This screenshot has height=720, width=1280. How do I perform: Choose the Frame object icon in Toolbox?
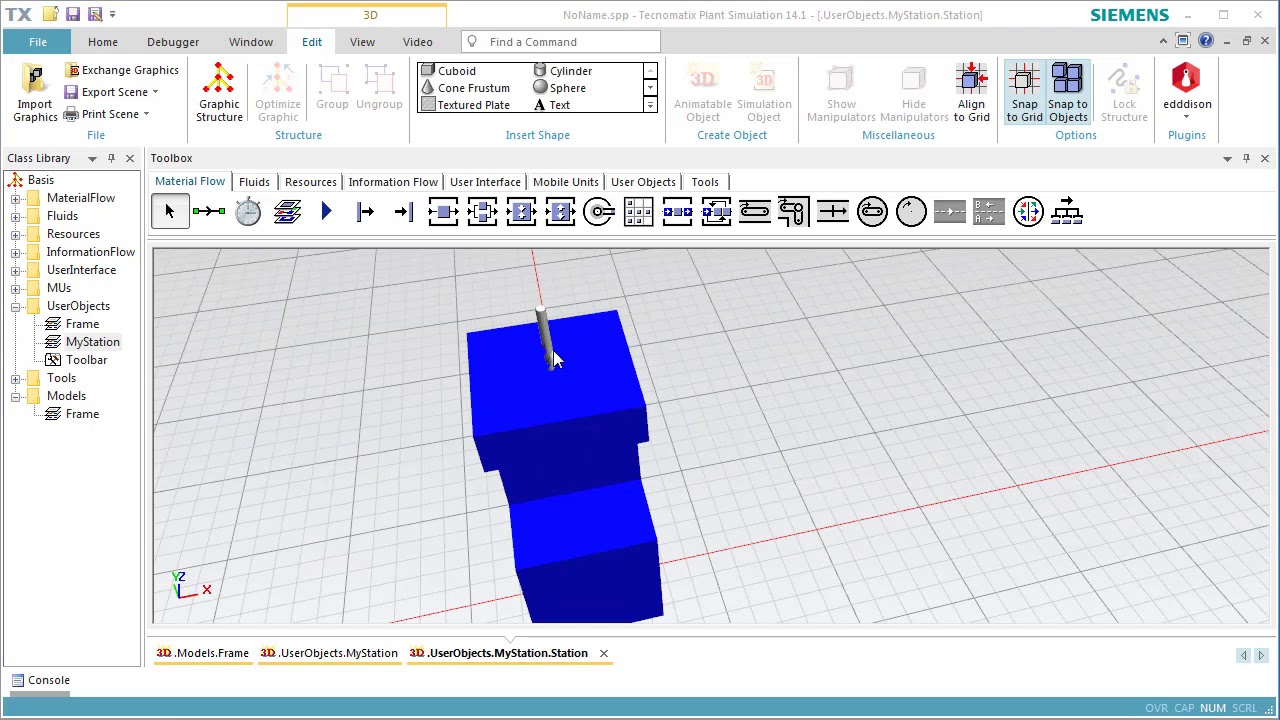[287, 211]
